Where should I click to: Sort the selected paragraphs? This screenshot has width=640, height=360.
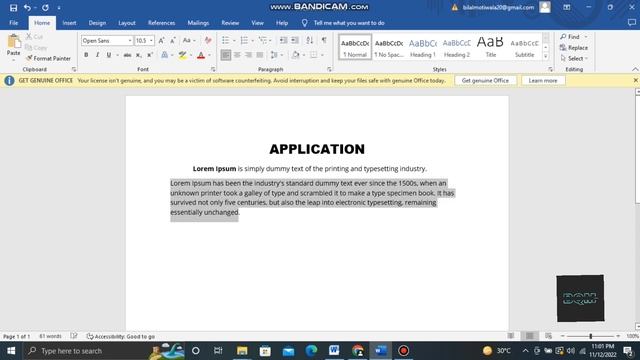point(310,40)
